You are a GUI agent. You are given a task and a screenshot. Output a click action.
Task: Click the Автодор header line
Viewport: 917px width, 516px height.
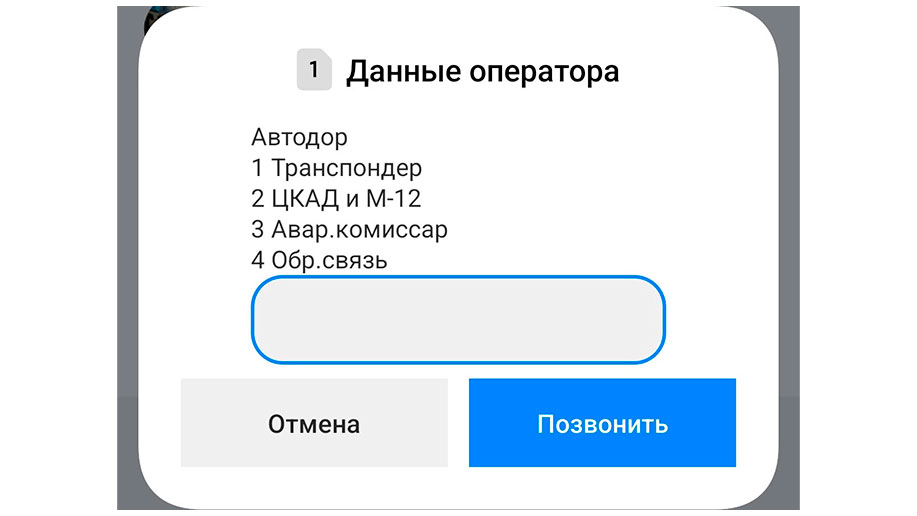pos(299,137)
